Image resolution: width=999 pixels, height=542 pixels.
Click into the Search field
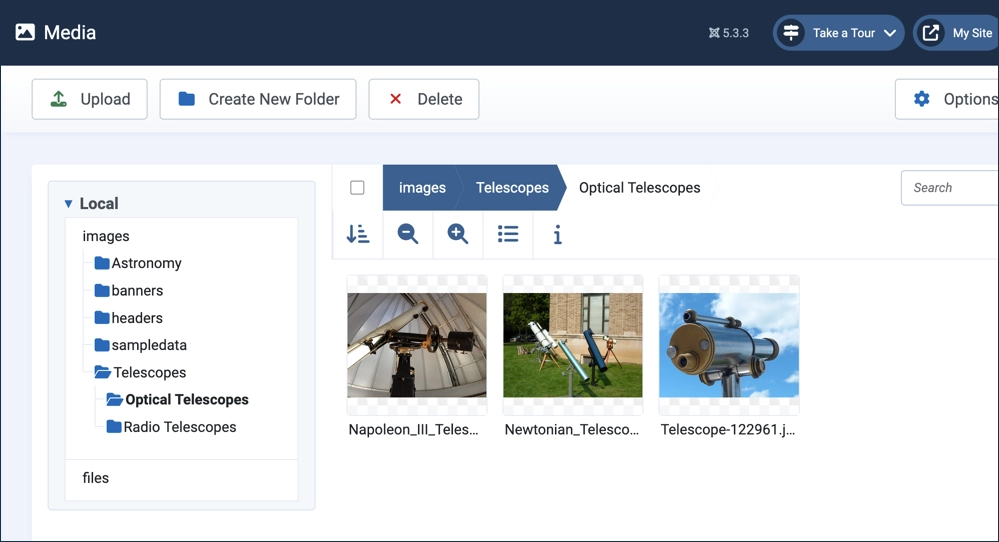(950, 188)
